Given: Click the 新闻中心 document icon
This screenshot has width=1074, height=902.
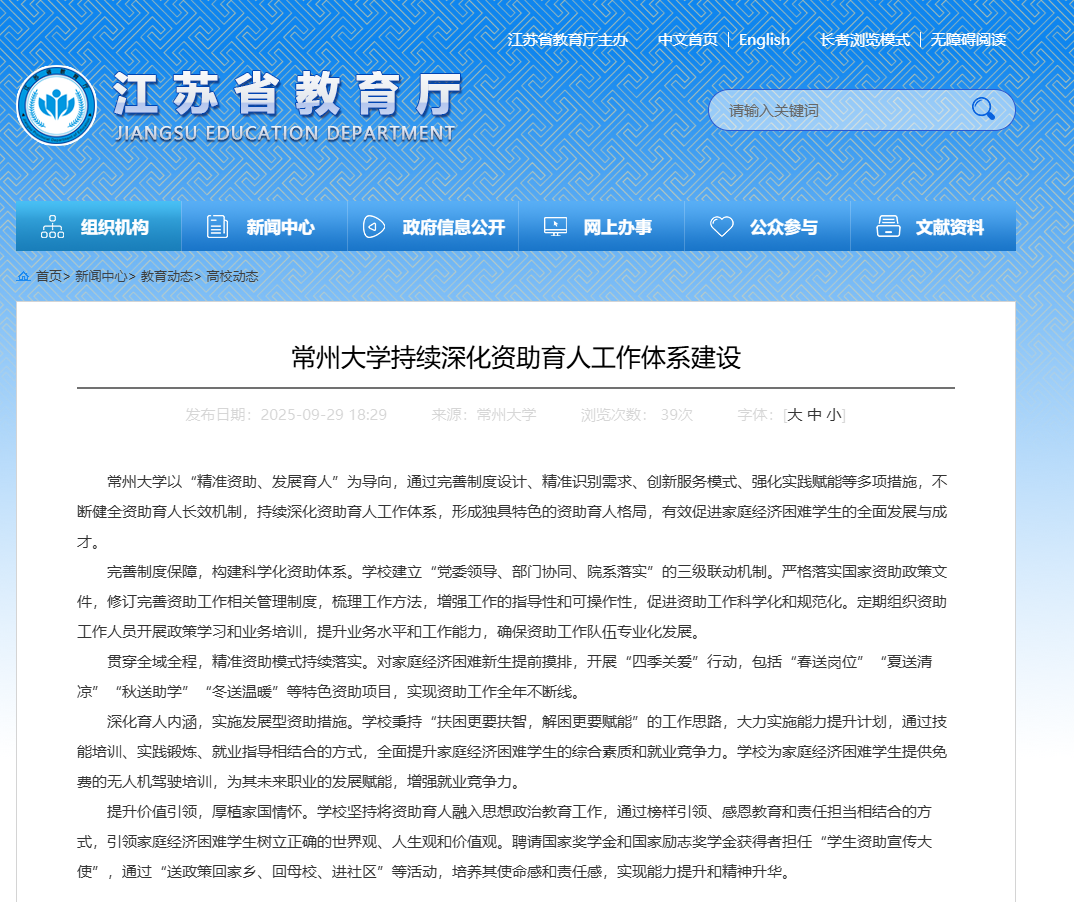Looking at the screenshot, I should pyautogui.click(x=217, y=227).
